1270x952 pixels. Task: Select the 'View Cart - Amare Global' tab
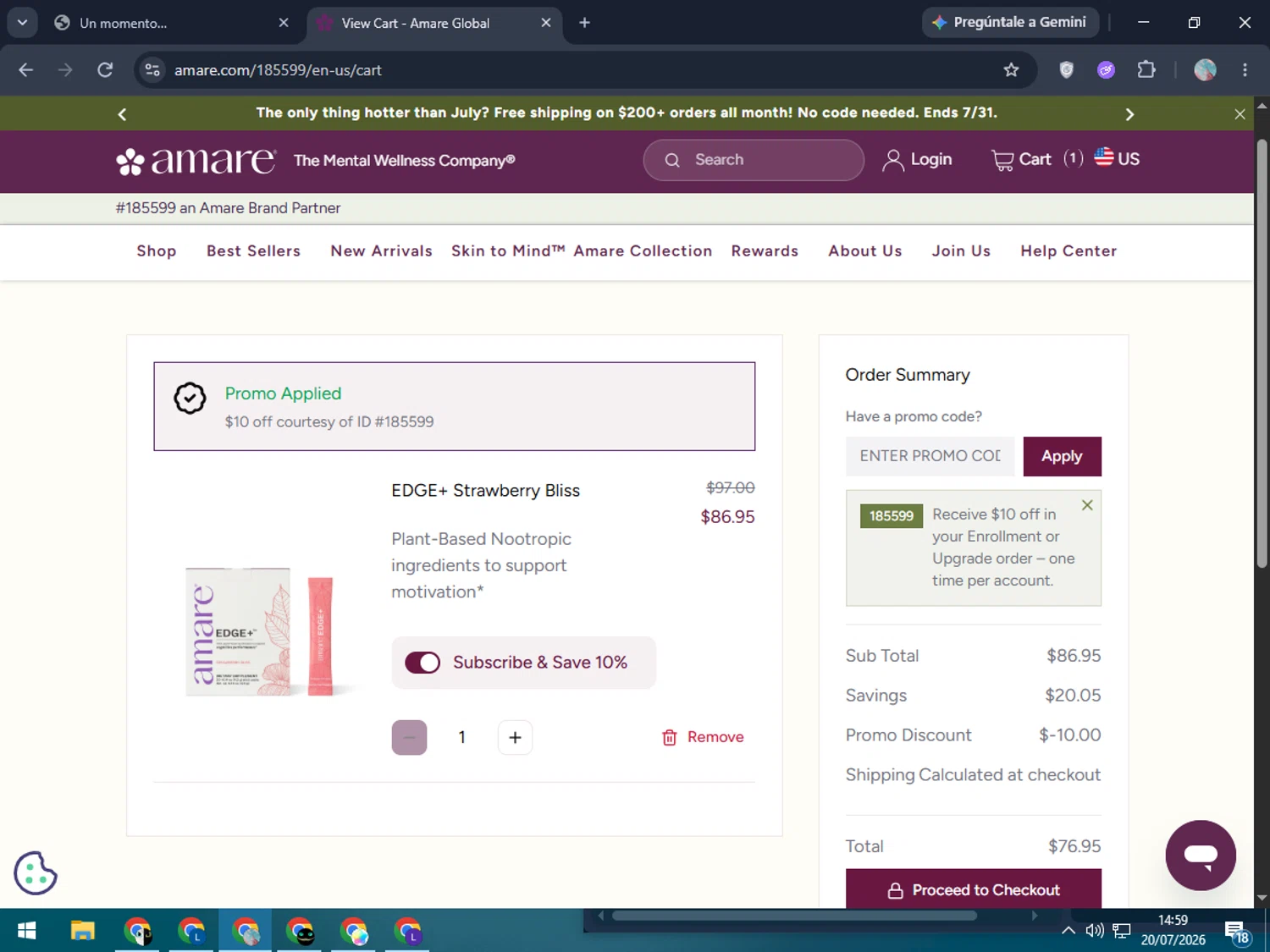432,23
